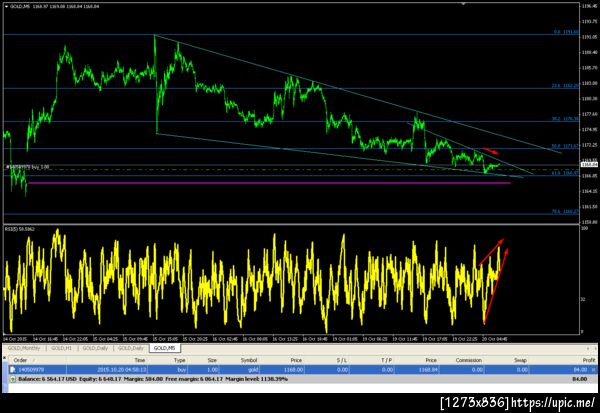This screenshot has height=413, width=600.
Task: Sort by the Time column header
Action: tap(140, 360)
